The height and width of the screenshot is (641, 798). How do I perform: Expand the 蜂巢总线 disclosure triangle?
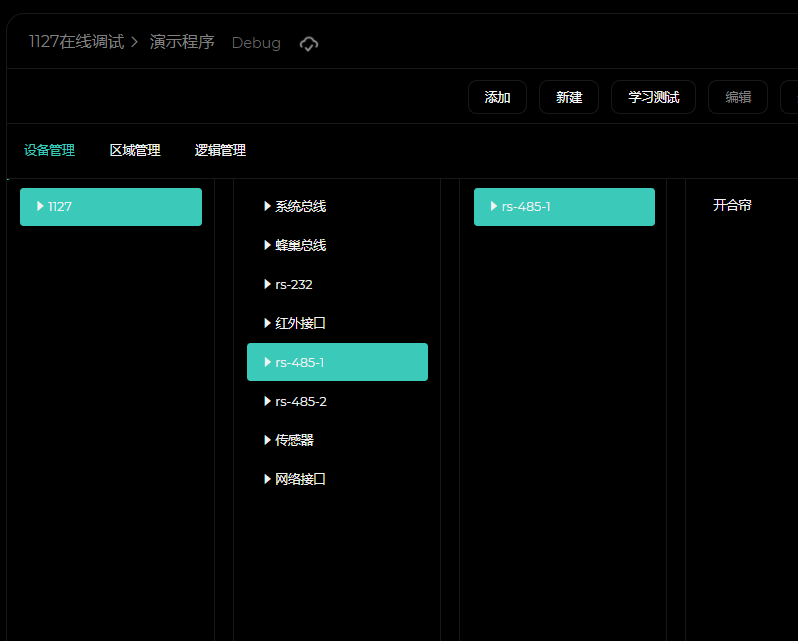(267, 245)
